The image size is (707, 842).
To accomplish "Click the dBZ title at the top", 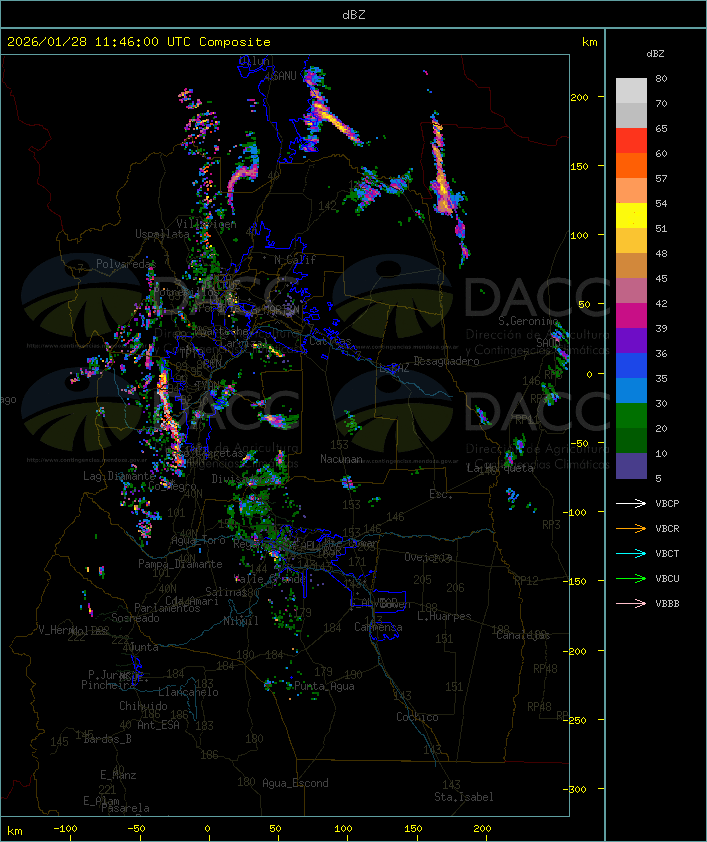I will click(x=354, y=14).
